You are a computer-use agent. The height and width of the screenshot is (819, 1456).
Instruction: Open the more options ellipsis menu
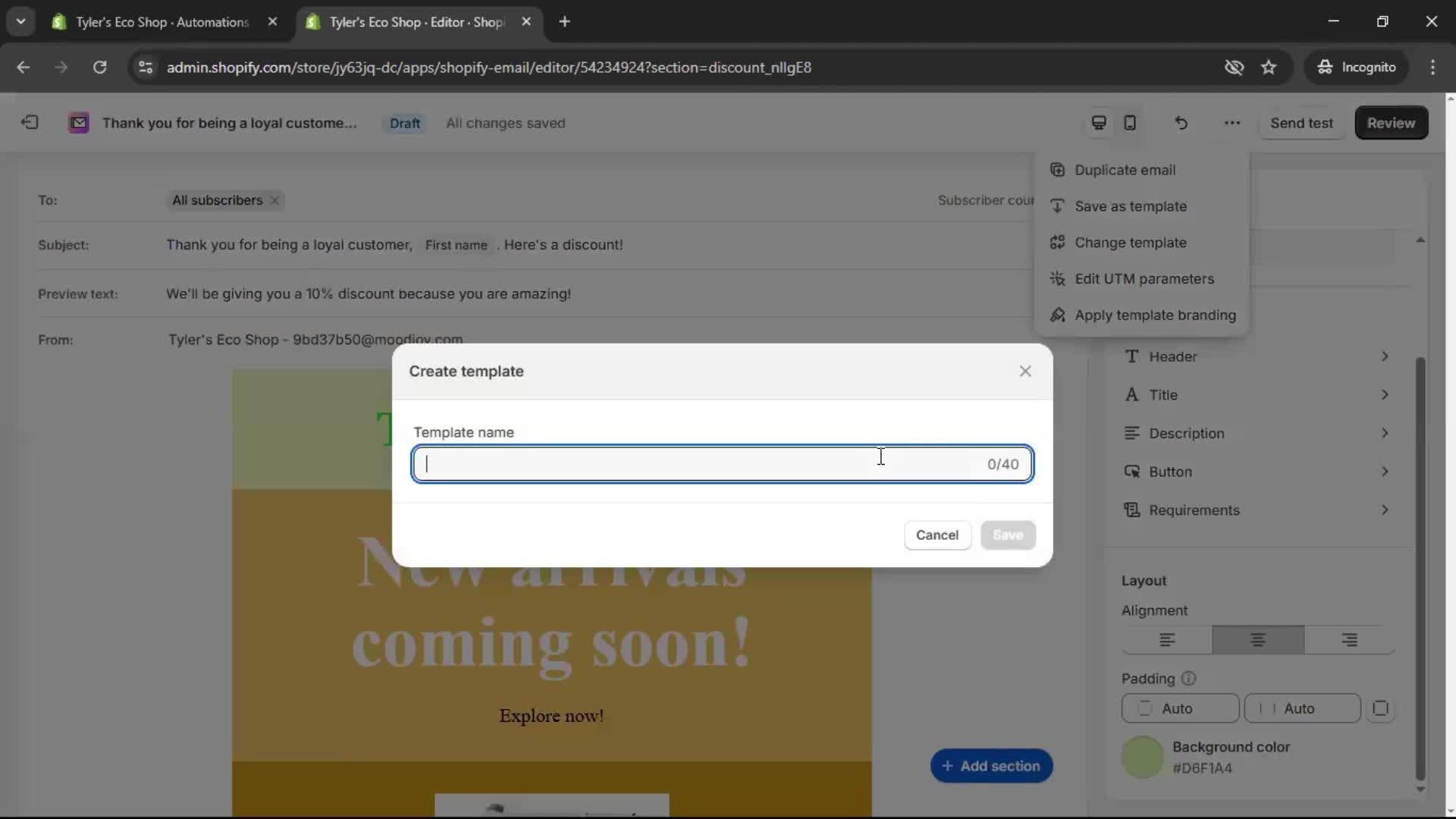click(x=1232, y=123)
